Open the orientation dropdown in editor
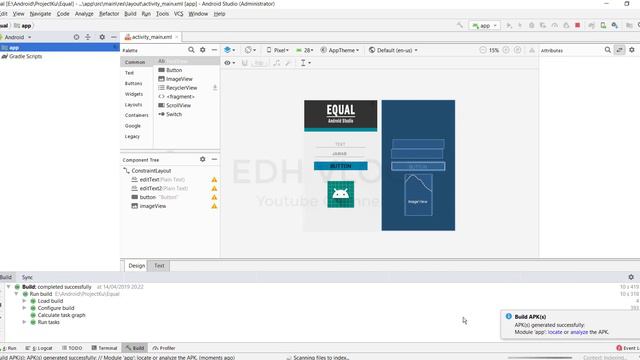 pos(250,50)
